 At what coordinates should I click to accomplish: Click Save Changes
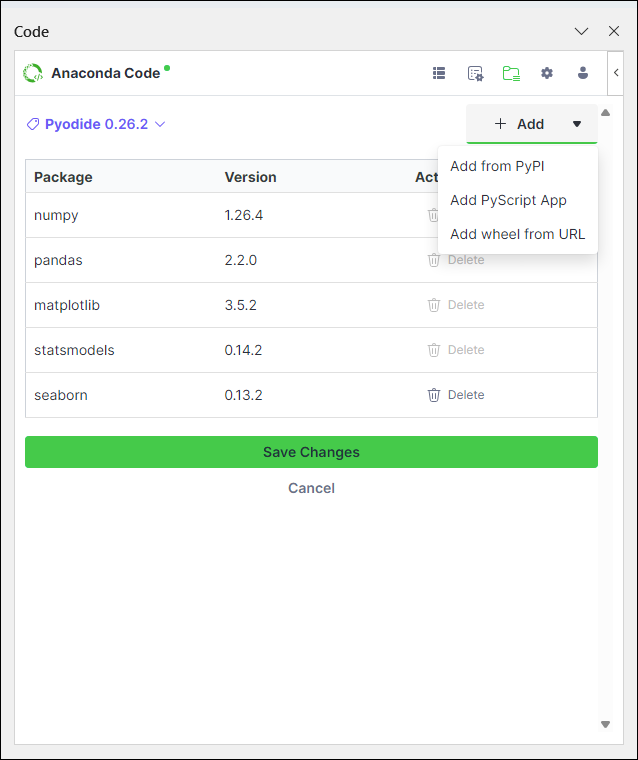311,452
